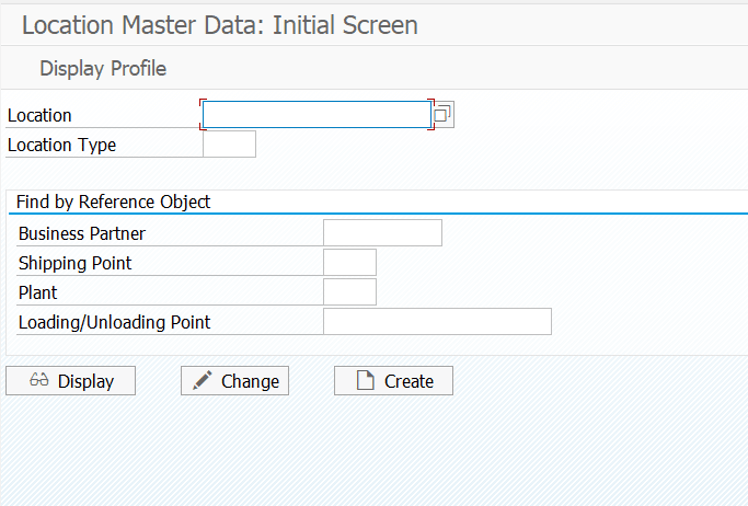748x506 pixels.
Task: Focus the Location input field
Action: click(317, 114)
